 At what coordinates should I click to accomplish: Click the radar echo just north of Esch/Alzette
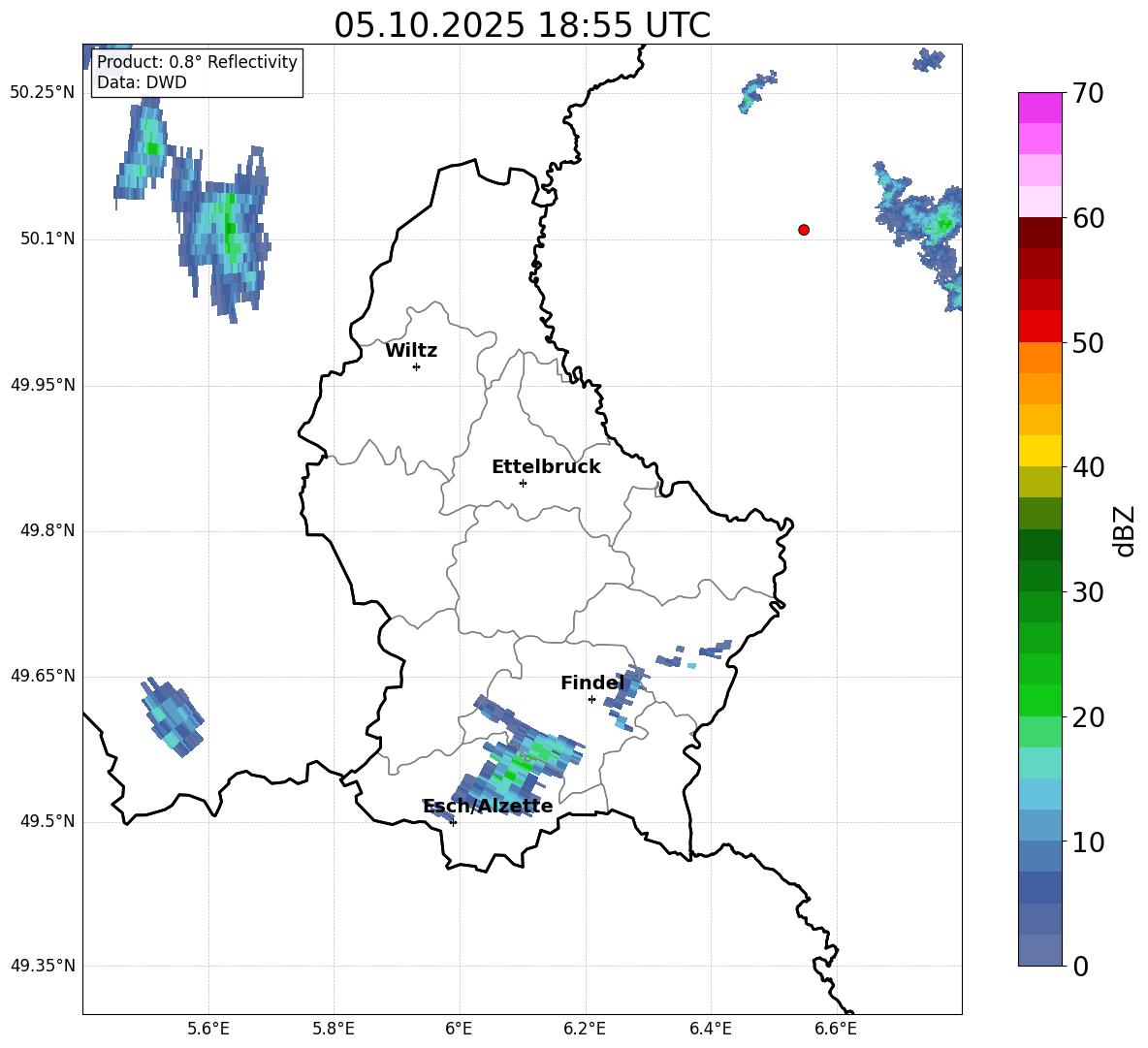pyautogui.click(x=516, y=757)
